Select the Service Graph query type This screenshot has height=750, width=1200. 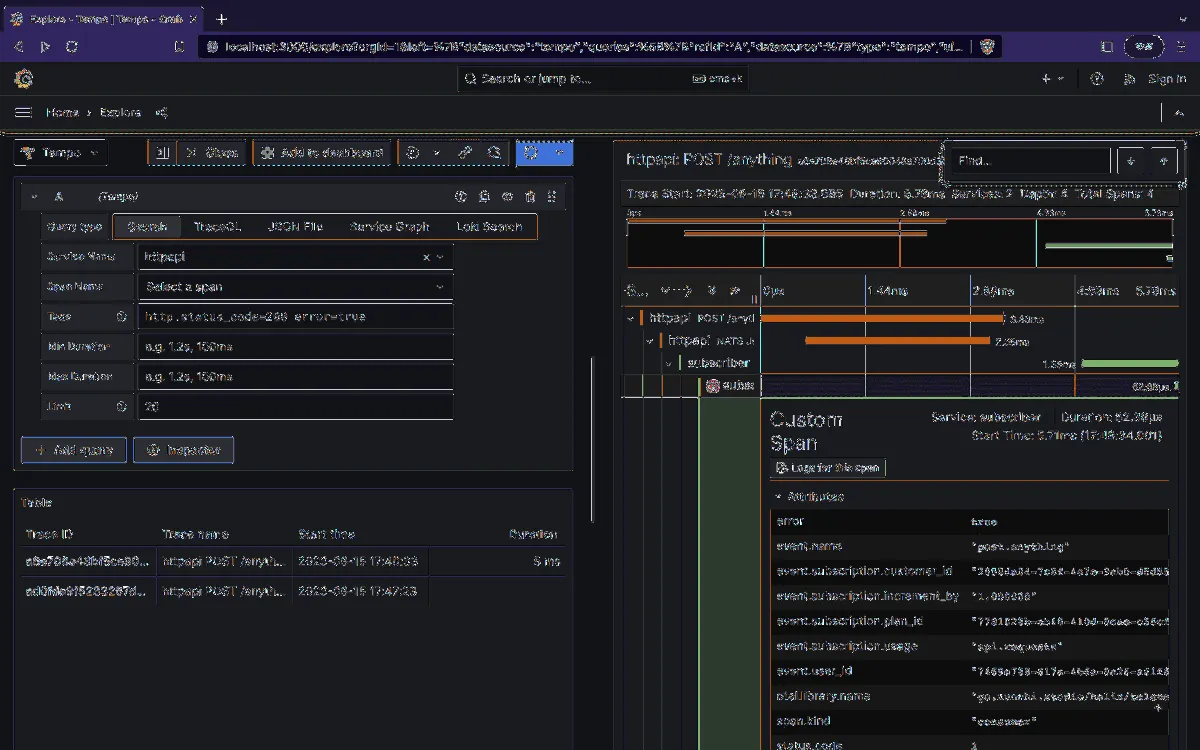[389, 227]
